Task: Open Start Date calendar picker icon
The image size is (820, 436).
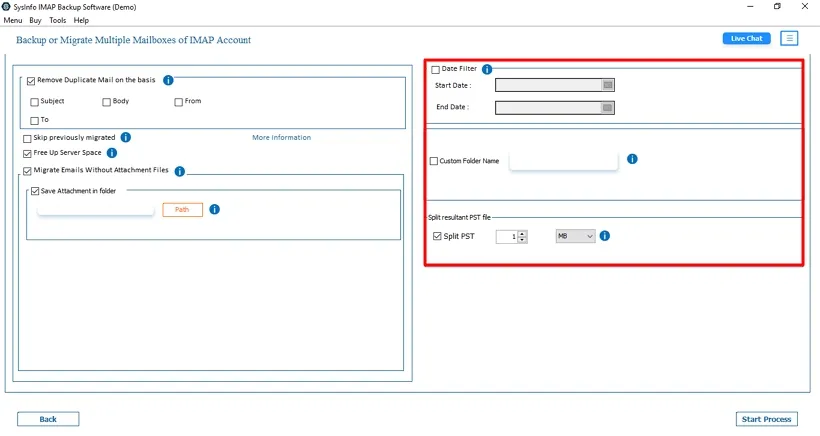Action: [607, 85]
